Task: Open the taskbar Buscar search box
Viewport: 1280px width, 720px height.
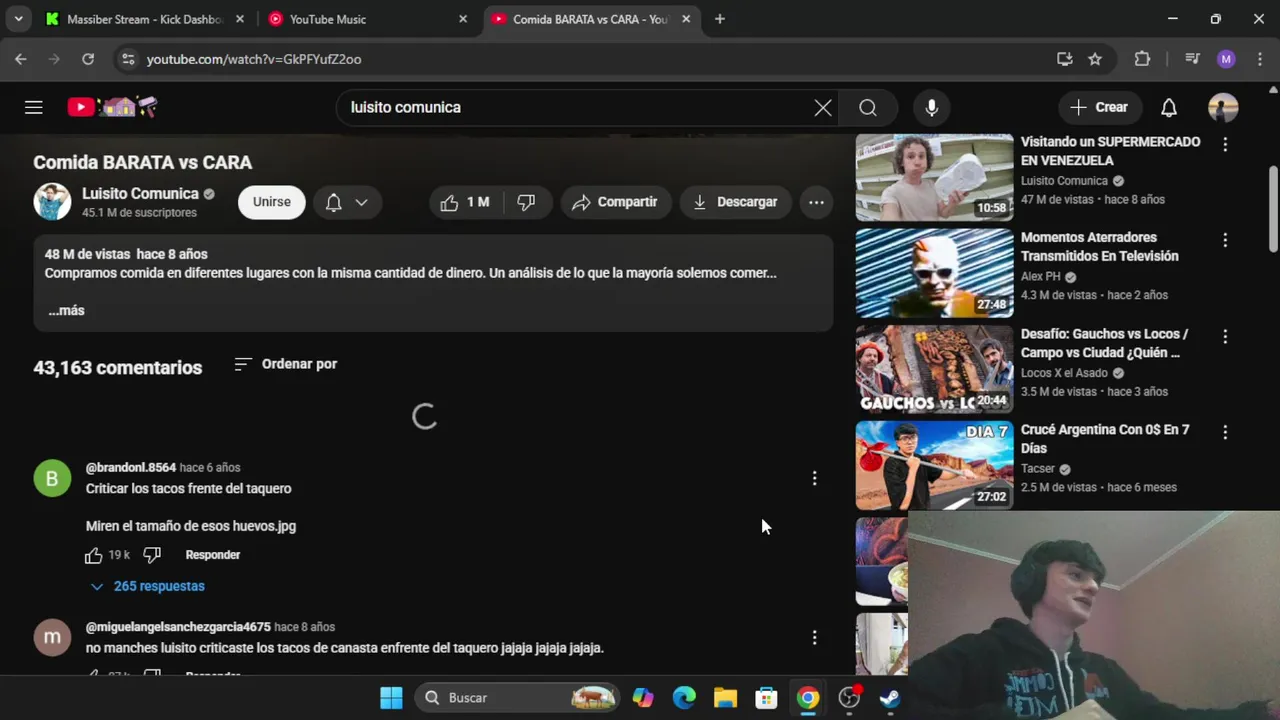Action: click(518, 698)
